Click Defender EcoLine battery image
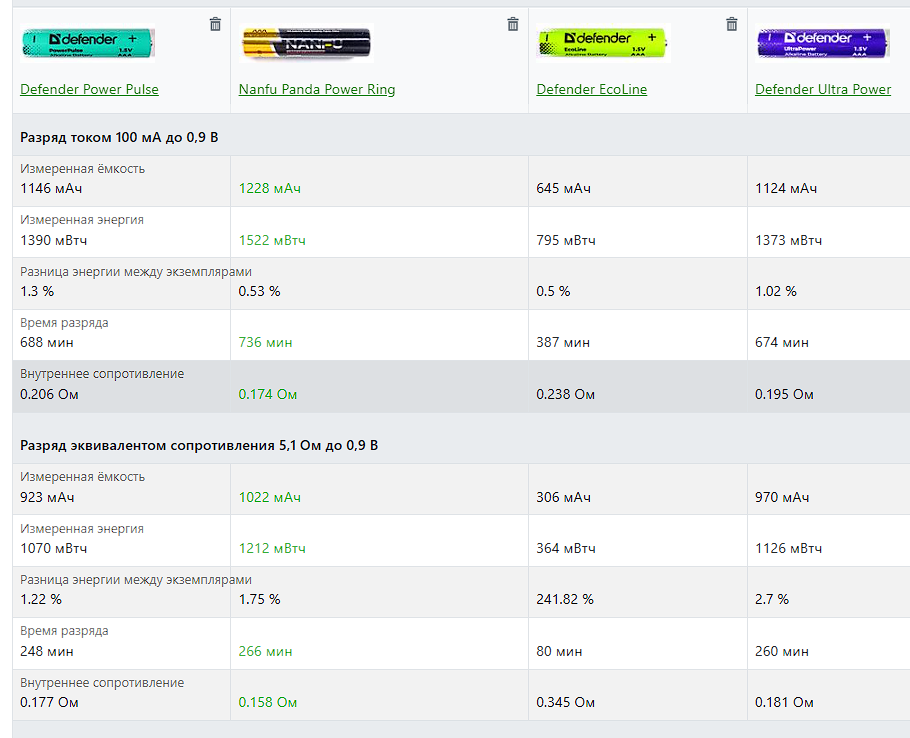Screen dimensions: 910x738 [x=604, y=43]
